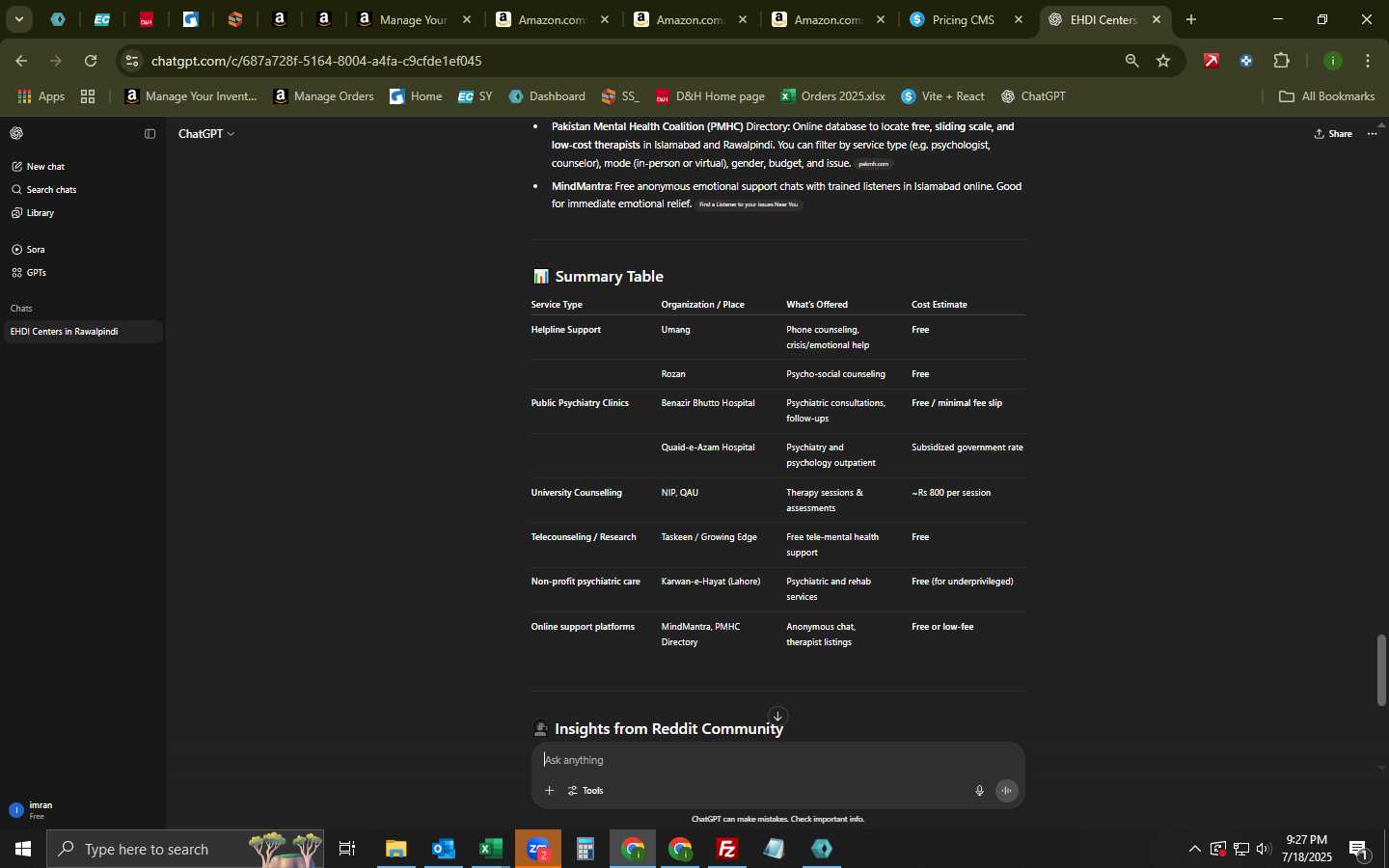Click the taskbar search box
Viewport: 1389px width, 868px height.
click(x=185, y=850)
